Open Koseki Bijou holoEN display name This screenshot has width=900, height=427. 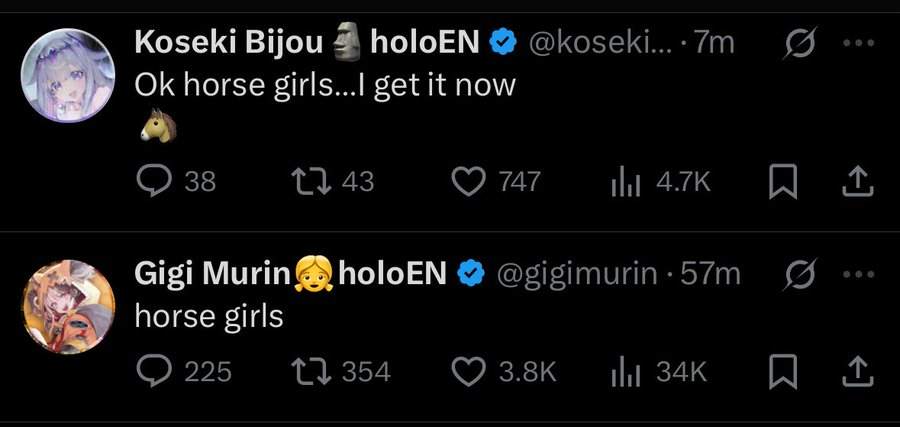pos(307,42)
